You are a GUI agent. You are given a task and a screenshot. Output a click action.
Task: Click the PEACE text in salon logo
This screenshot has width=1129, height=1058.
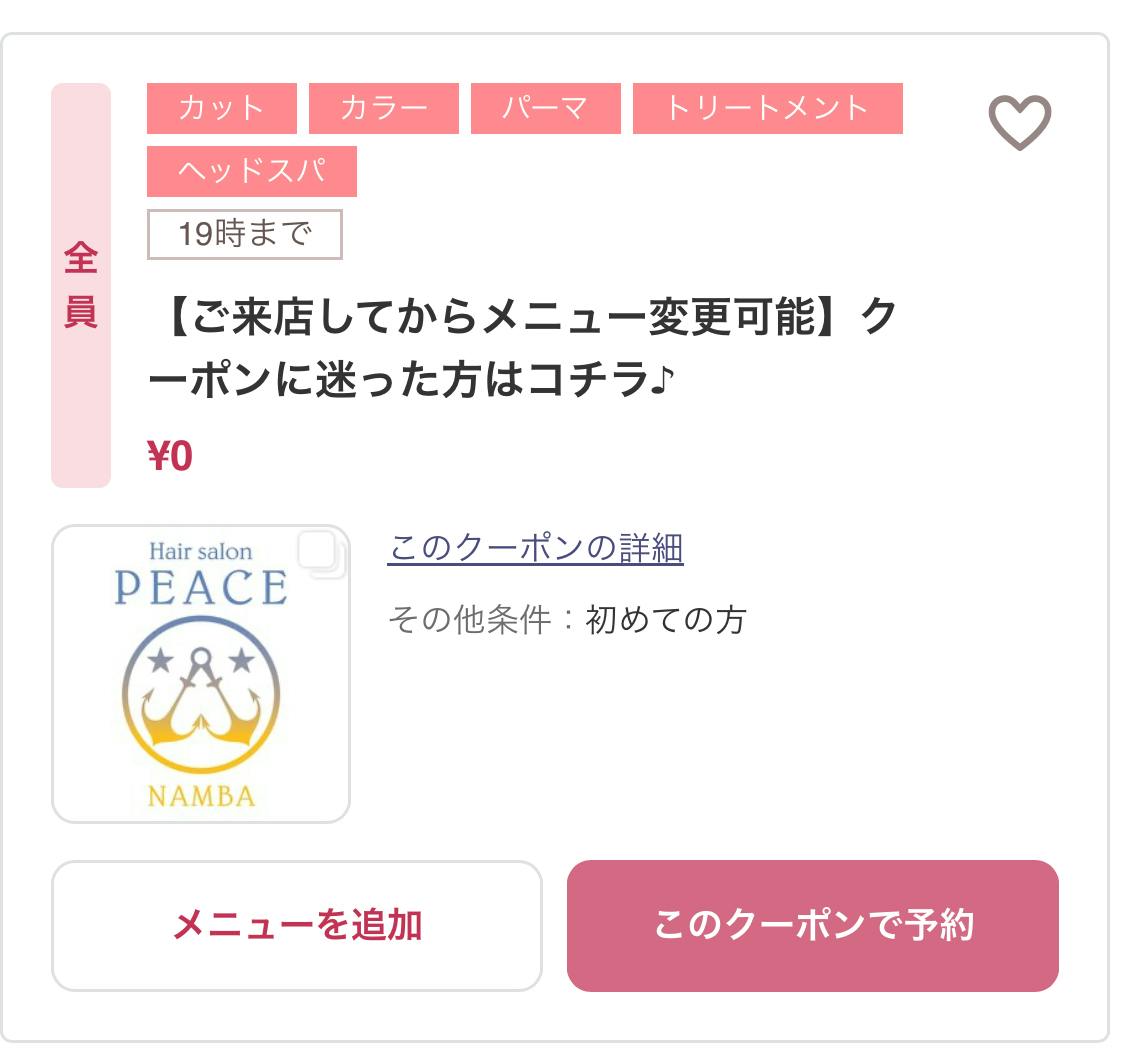pos(201,589)
